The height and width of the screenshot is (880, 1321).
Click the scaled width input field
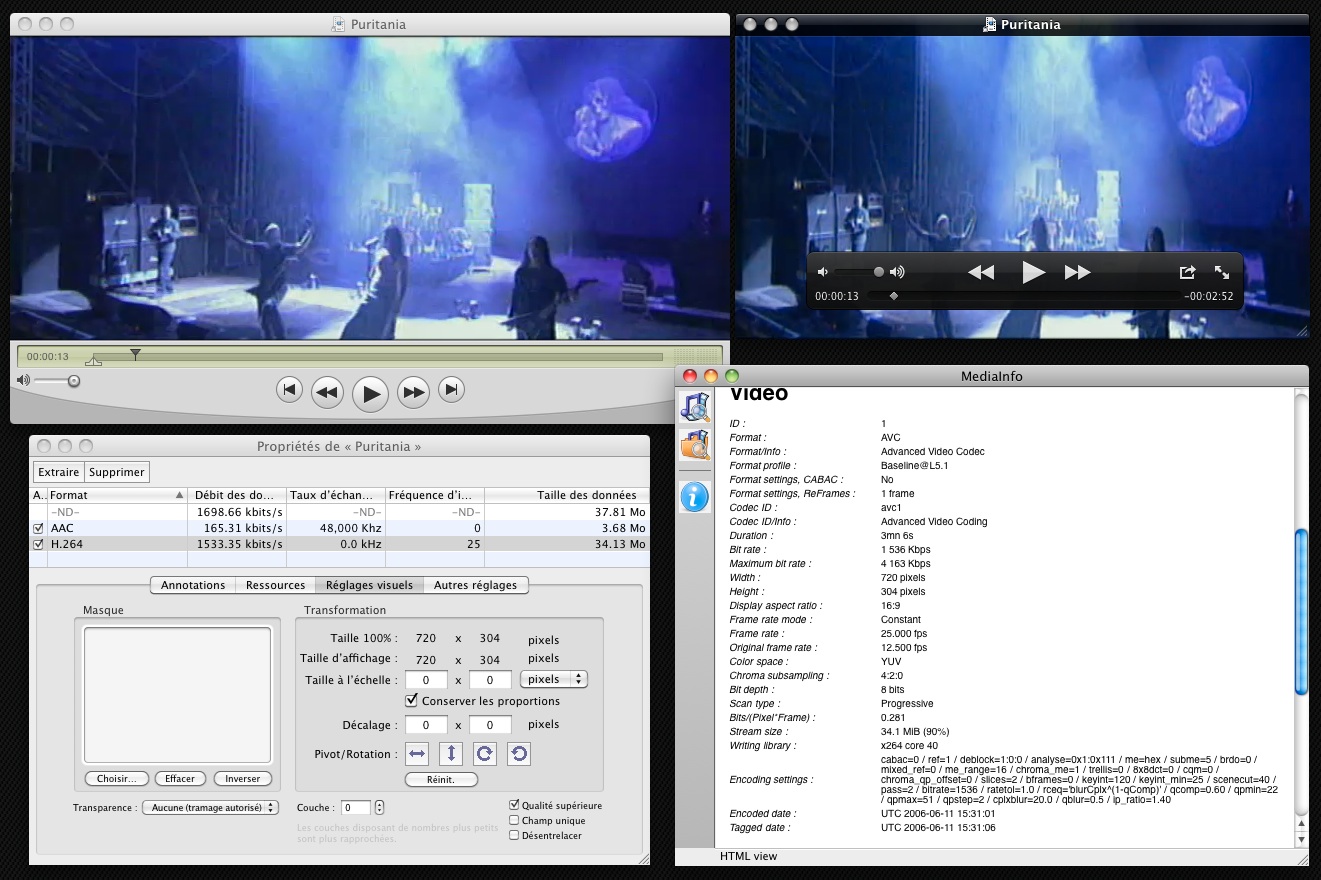click(x=427, y=680)
